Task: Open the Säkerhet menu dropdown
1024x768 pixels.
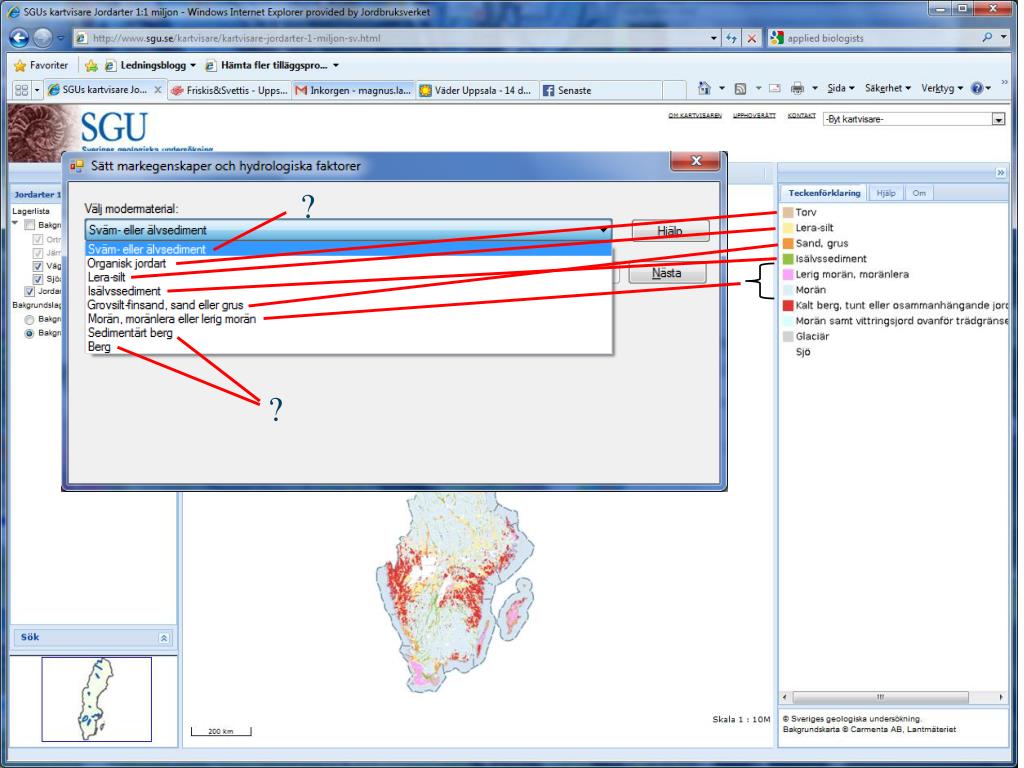Action: 888,88
